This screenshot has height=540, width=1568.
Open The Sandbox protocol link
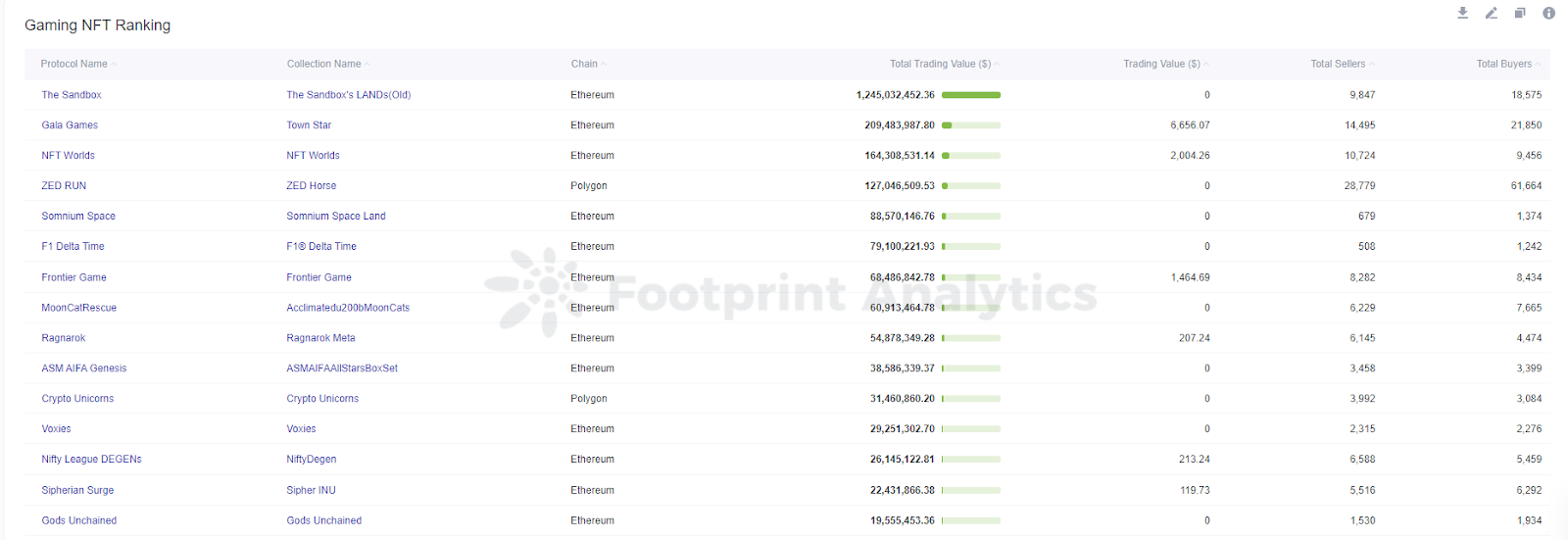72,95
